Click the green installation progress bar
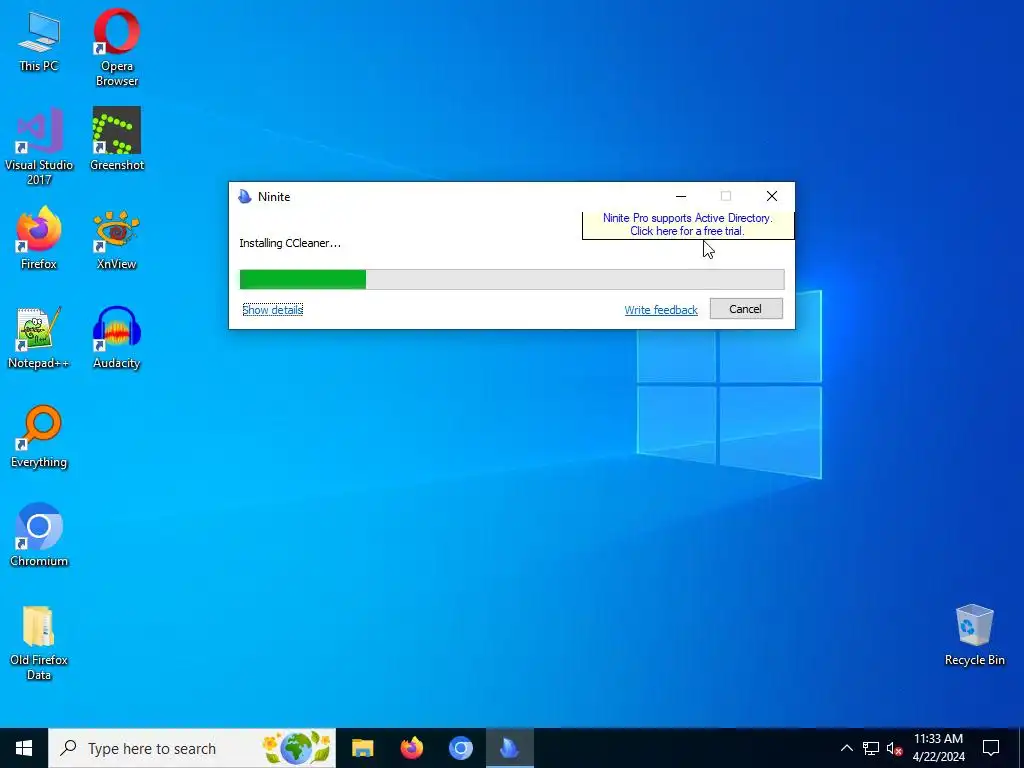The image size is (1024, 768). 512,279
